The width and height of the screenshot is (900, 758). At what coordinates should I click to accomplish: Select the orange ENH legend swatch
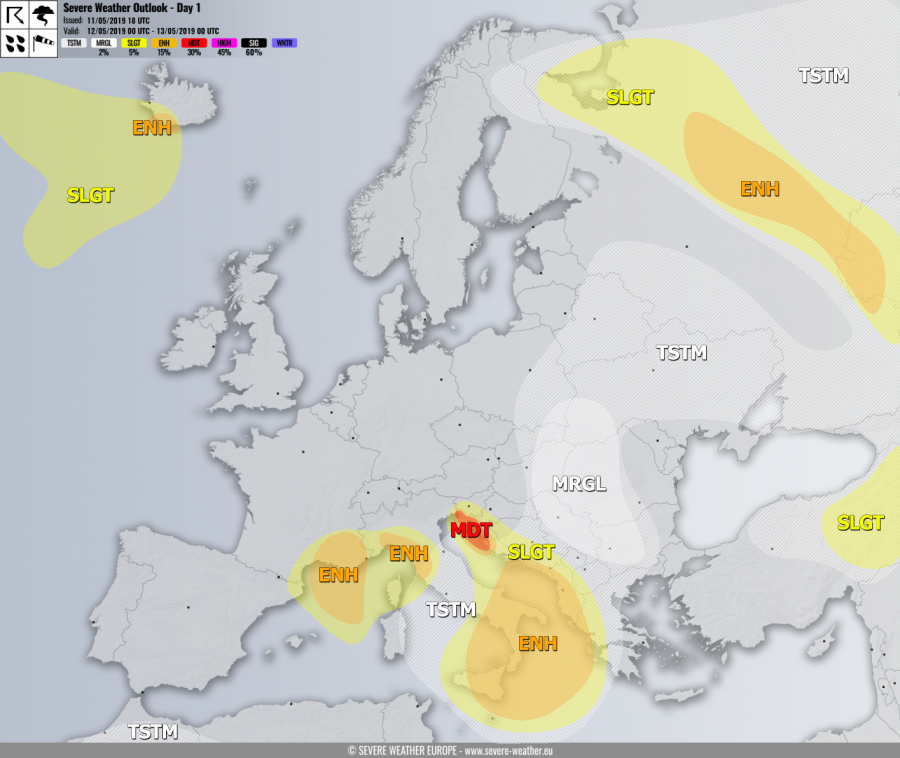pos(164,43)
